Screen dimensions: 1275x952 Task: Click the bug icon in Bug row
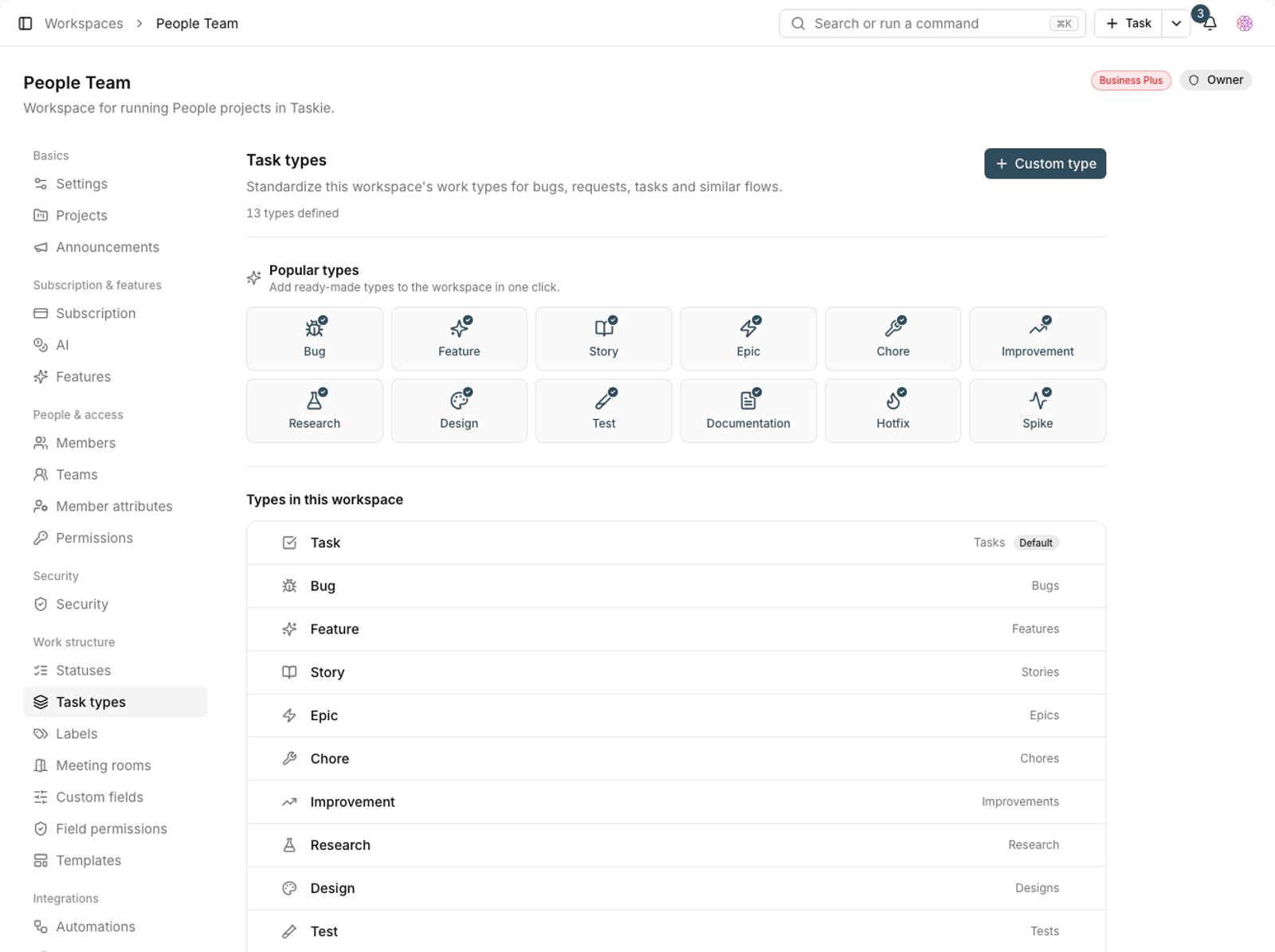pyautogui.click(x=289, y=586)
